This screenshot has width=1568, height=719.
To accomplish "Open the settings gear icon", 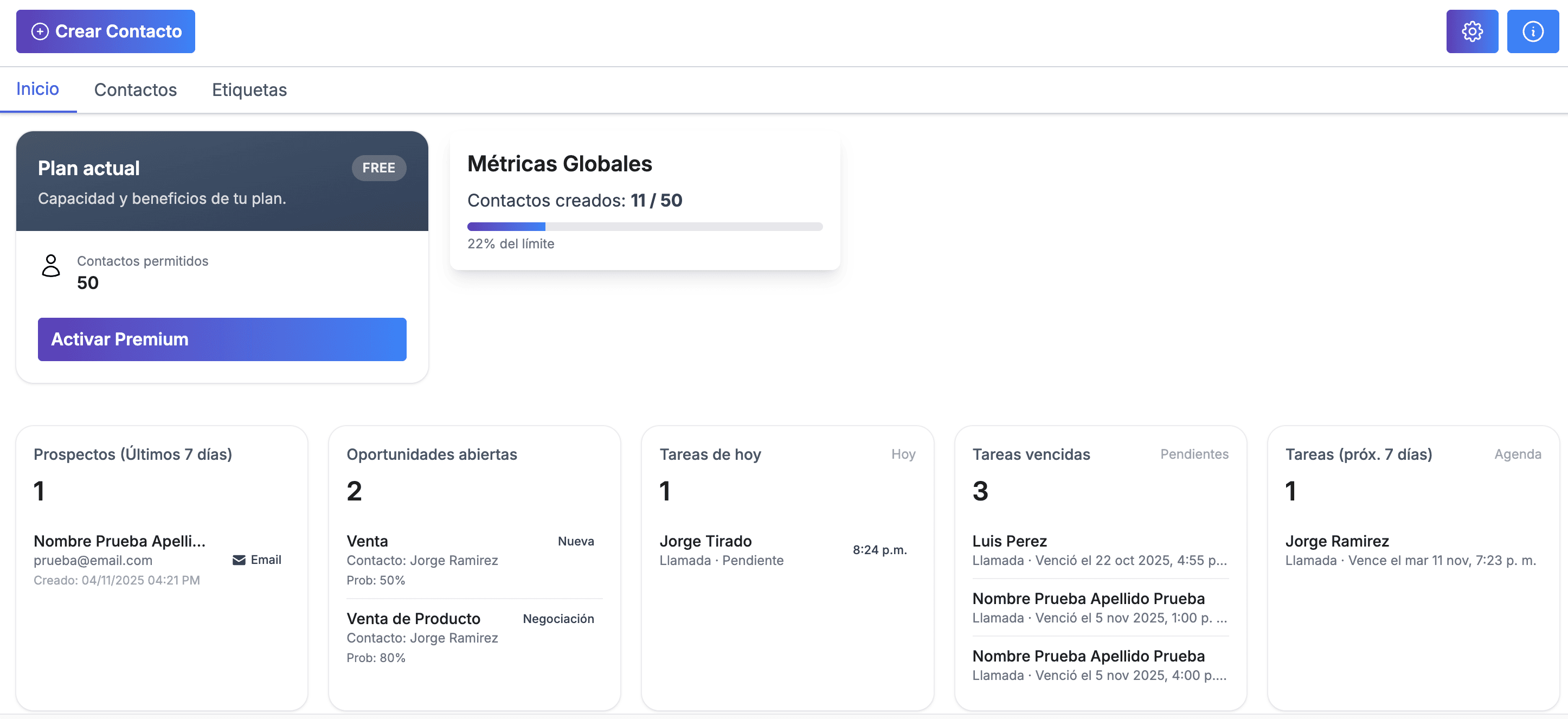I will coord(1472,31).
